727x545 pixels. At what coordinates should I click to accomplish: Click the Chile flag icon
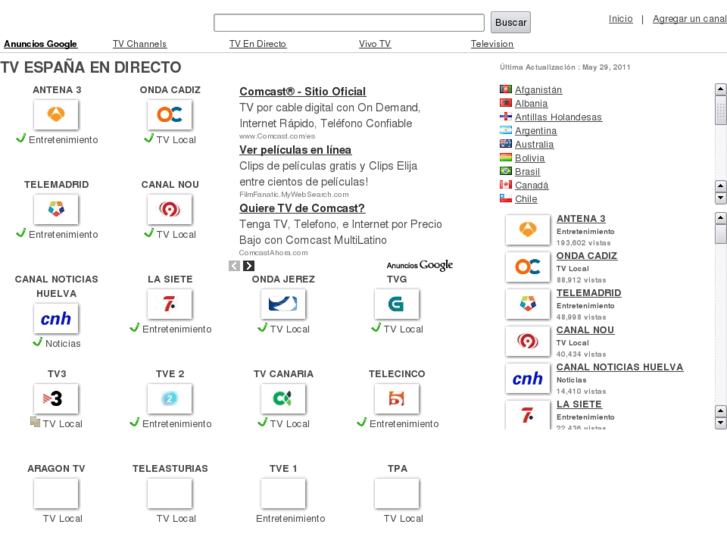[x=506, y=199]
